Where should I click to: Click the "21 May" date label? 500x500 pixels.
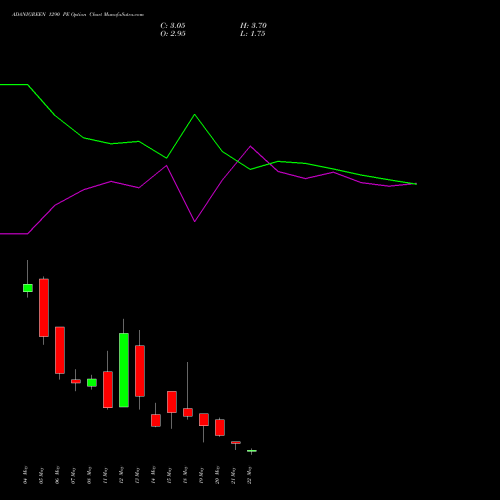(x=234, y=475)
